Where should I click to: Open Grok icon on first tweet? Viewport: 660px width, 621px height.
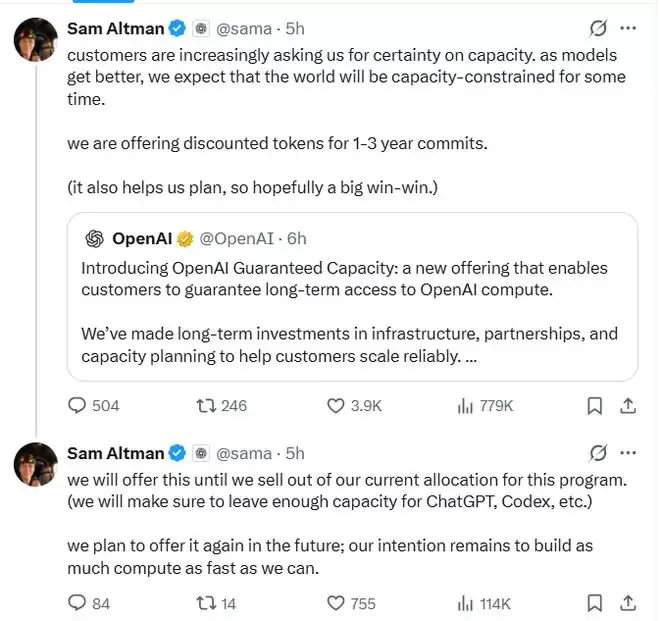point(598,29)
